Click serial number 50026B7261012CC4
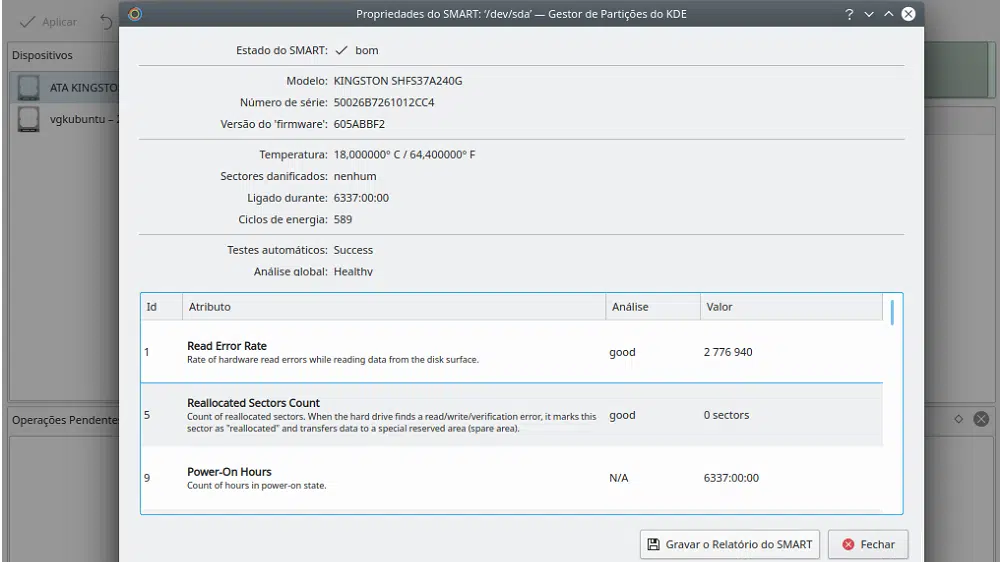Screen dimensions: 1000x562 [384, 103]
